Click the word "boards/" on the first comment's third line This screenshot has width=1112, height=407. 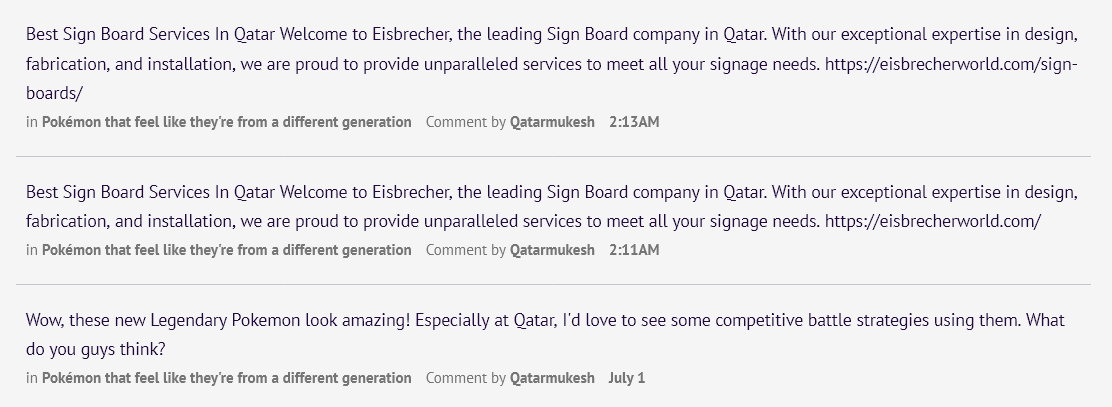coord(54,94)
